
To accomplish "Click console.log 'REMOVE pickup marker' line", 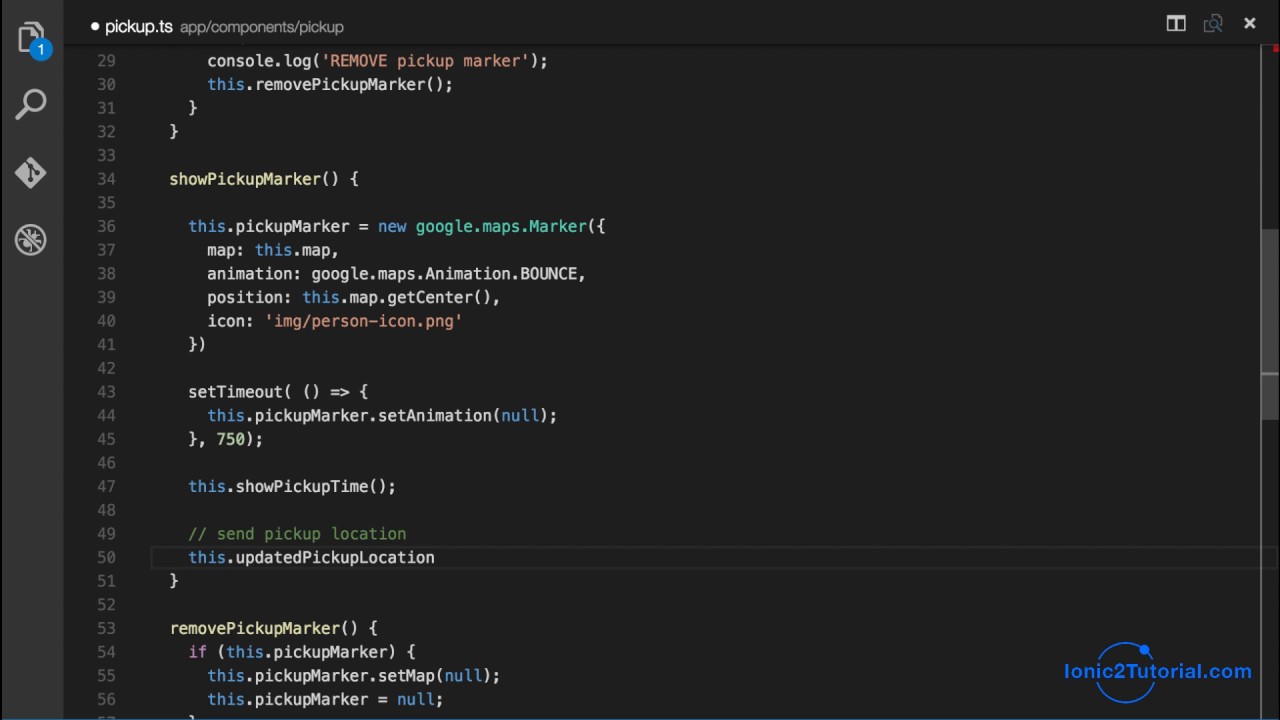I will tap(377, 61).
